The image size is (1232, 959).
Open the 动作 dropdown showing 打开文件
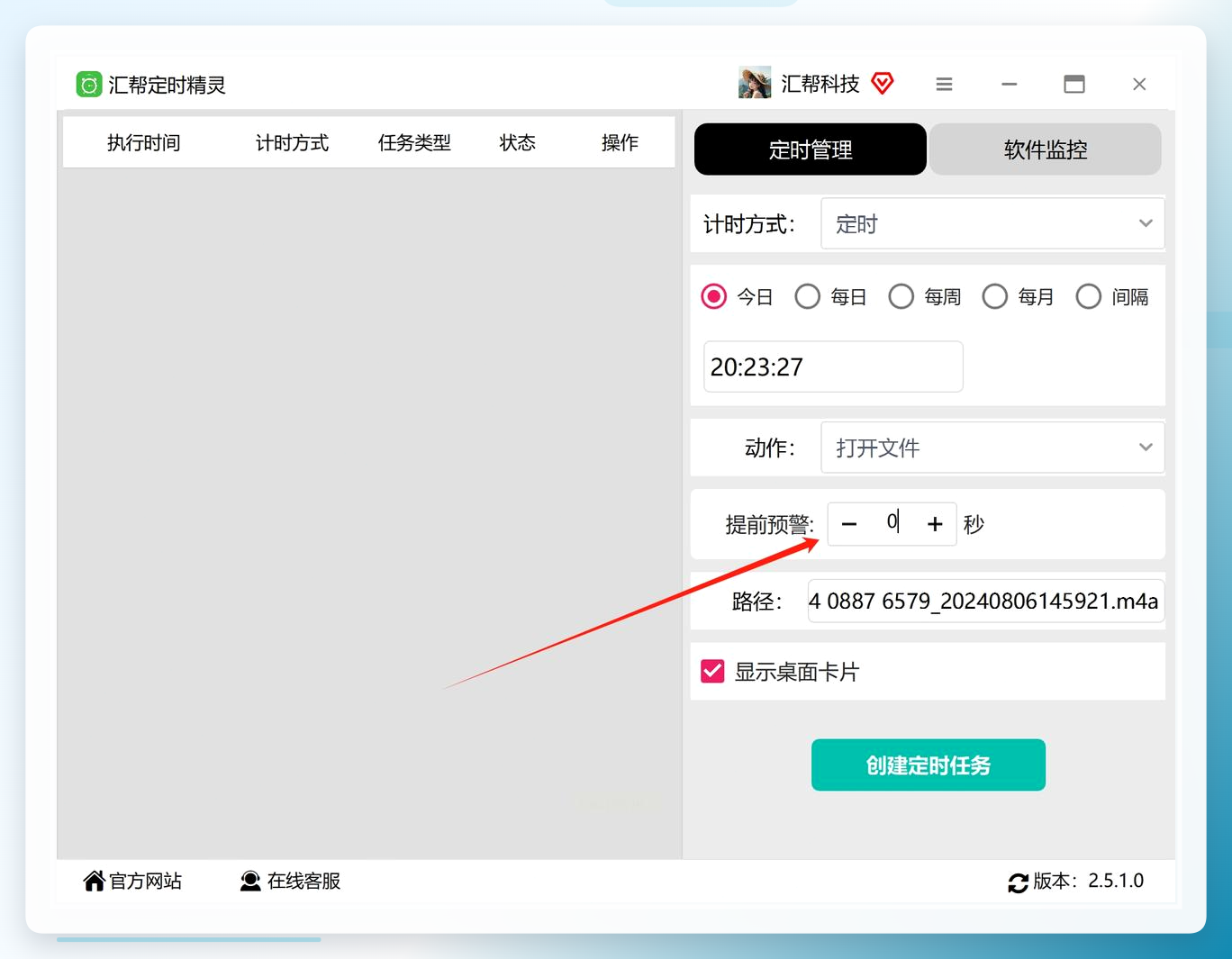tap(992, 448)
